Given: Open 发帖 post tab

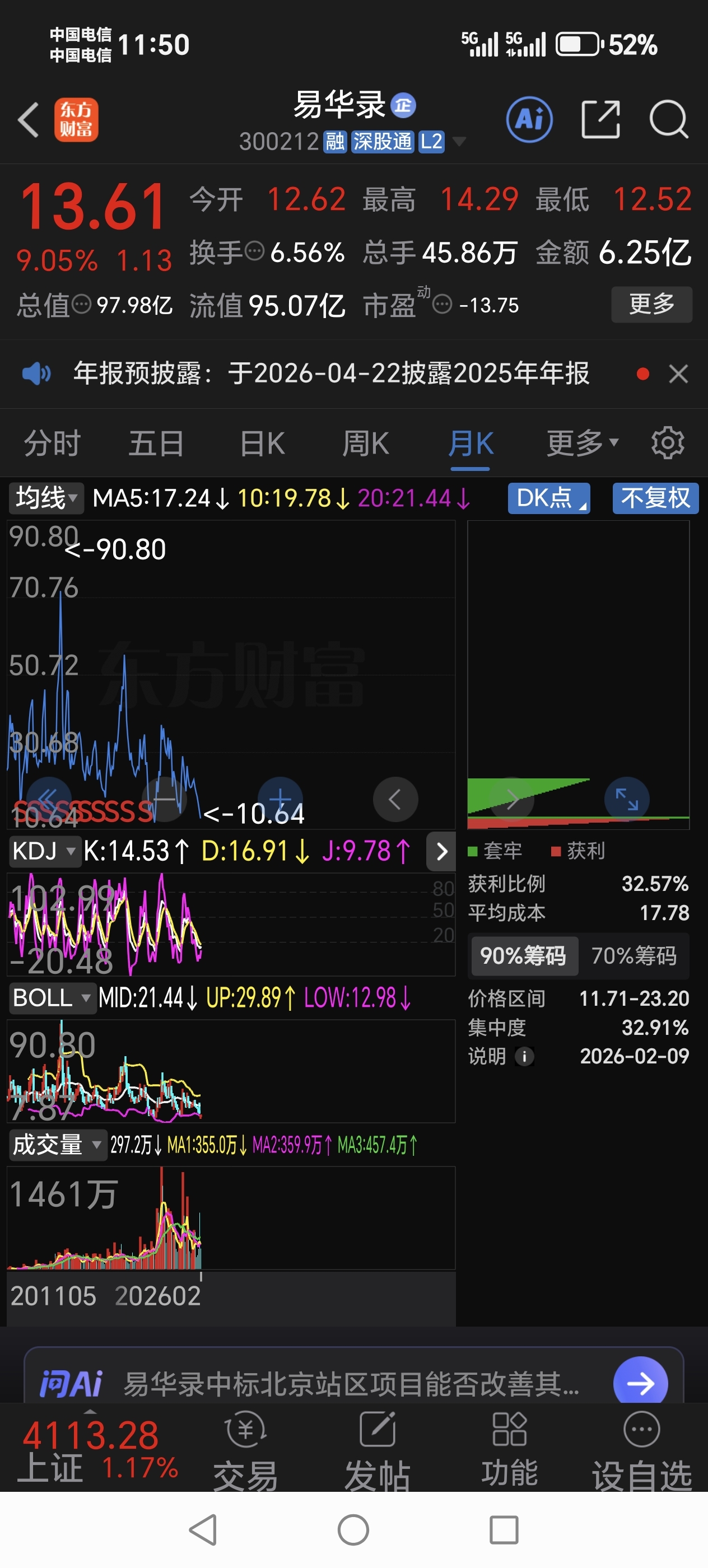Looking at the screenshot, I should tap(378, 1450).
